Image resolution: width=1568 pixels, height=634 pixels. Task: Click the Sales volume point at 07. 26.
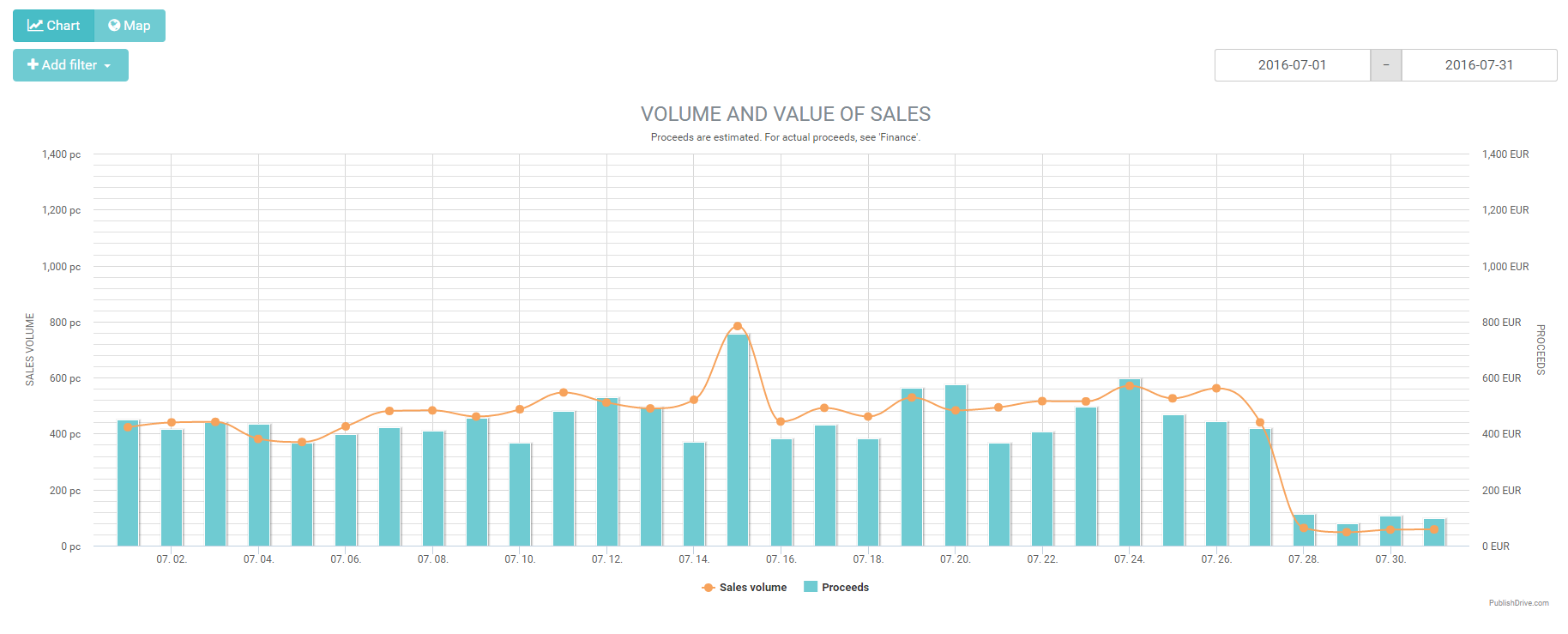point(1216,389)
